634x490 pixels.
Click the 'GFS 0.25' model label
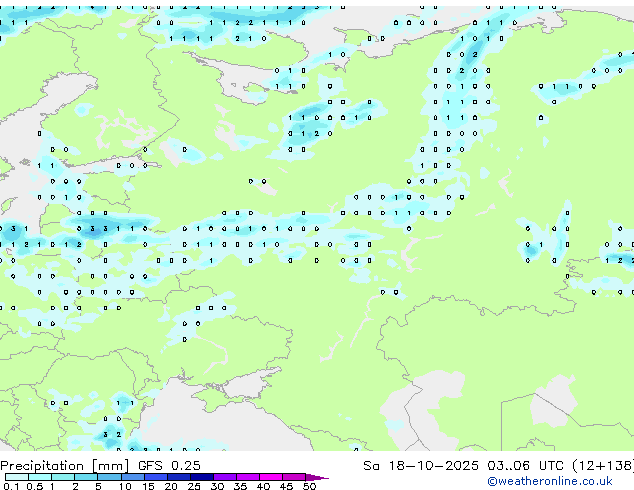tap(169, 465)
